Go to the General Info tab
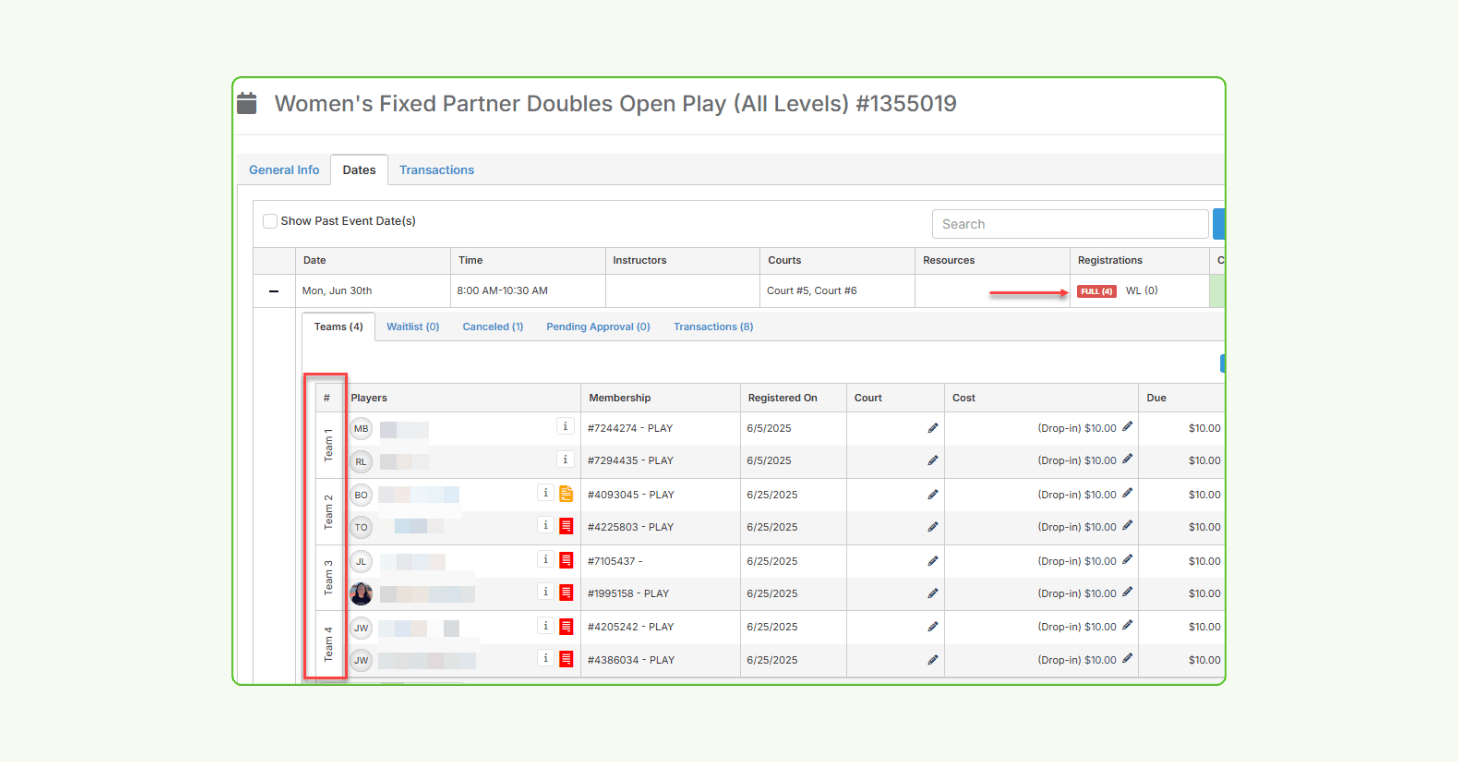The image size is (1458, 762). [x=284, y=169]
